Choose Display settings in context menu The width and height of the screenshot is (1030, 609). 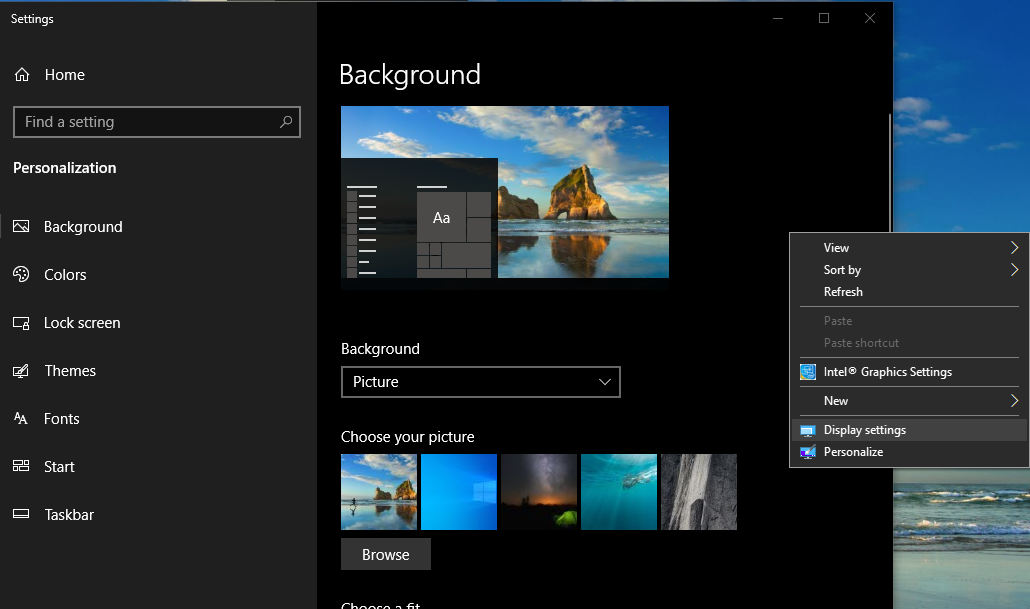pyautogui.click(x=864, y=430)
